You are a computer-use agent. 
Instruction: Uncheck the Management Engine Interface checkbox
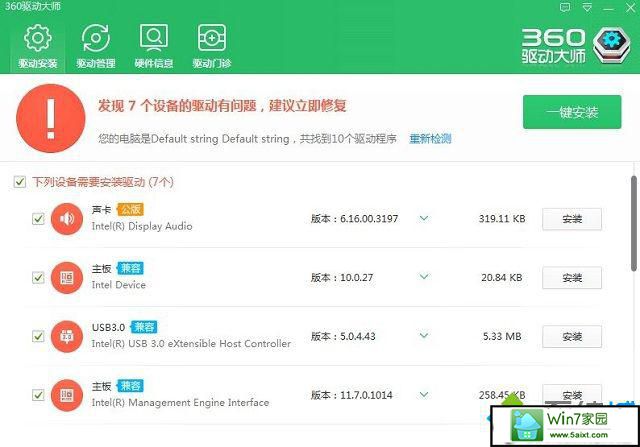click(x=38, y=395)
